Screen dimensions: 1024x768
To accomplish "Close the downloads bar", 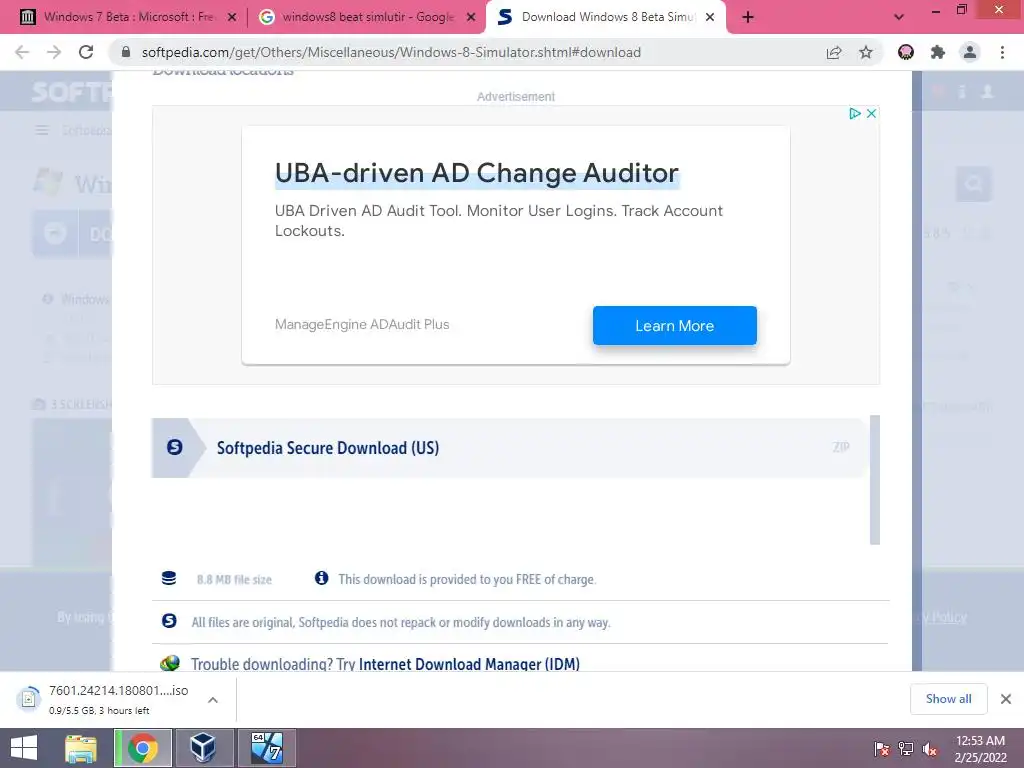I will point(1006,699).
